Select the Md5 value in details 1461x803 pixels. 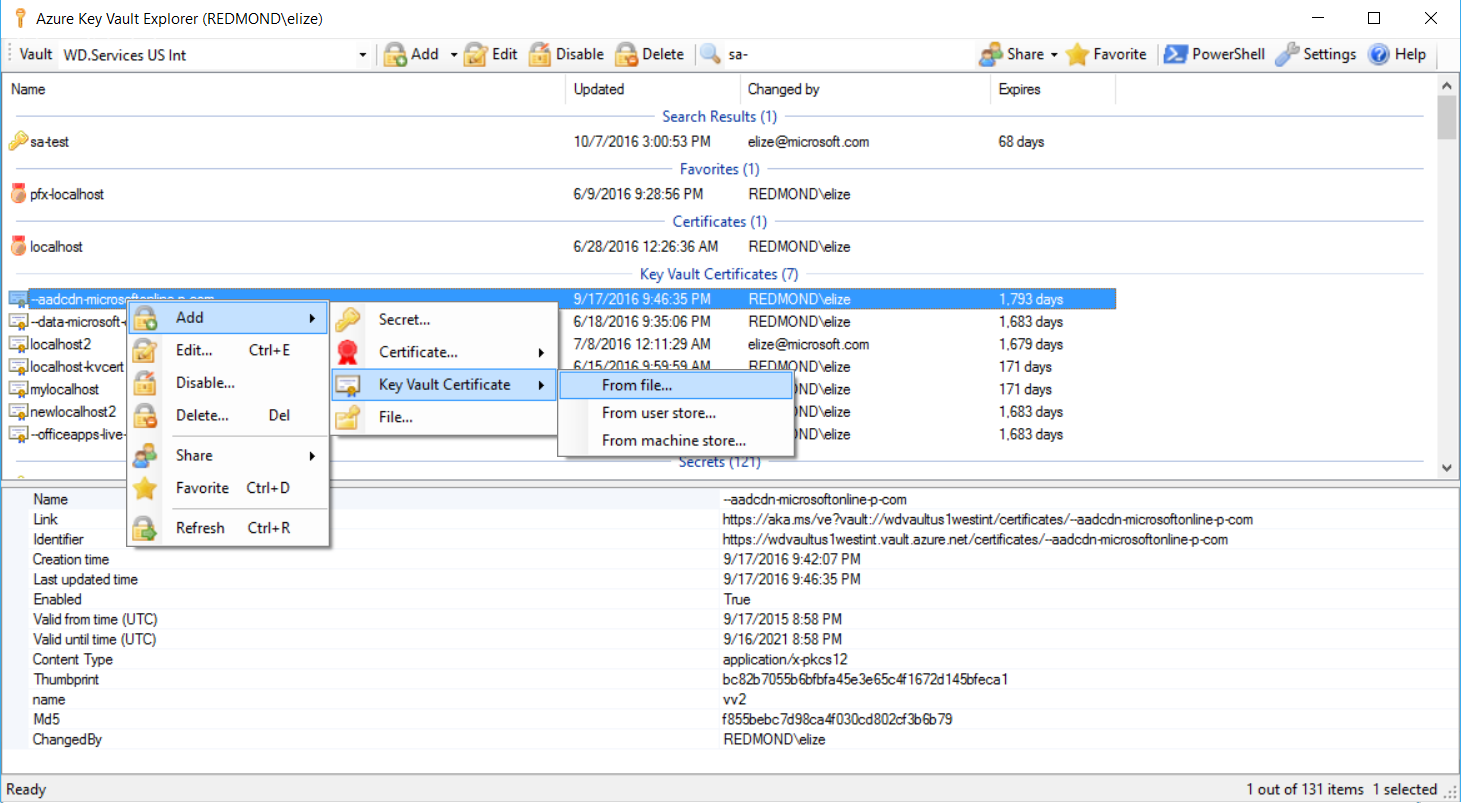[x=837, y=719]
